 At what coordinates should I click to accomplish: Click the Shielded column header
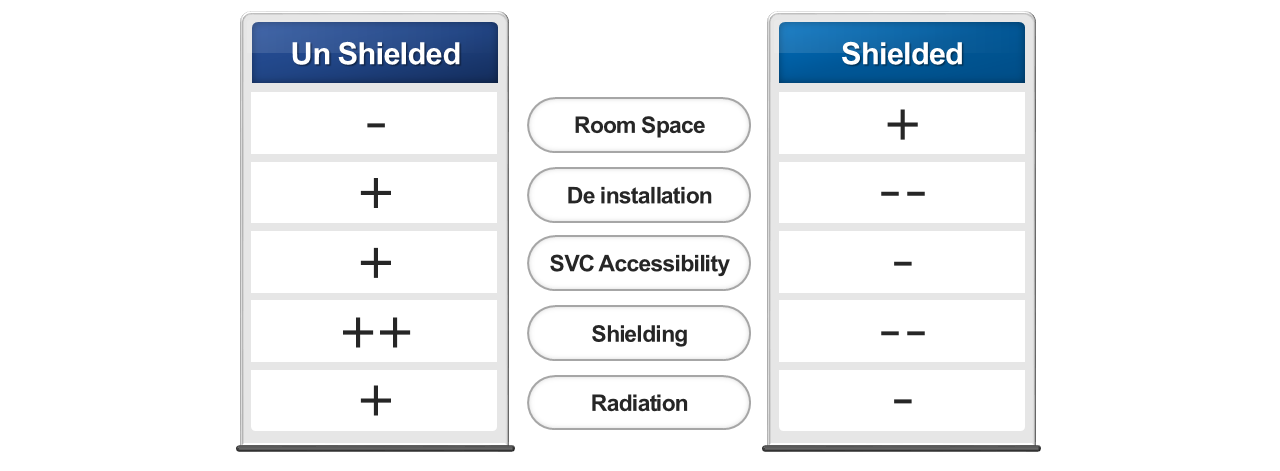[x=901, y=53]
